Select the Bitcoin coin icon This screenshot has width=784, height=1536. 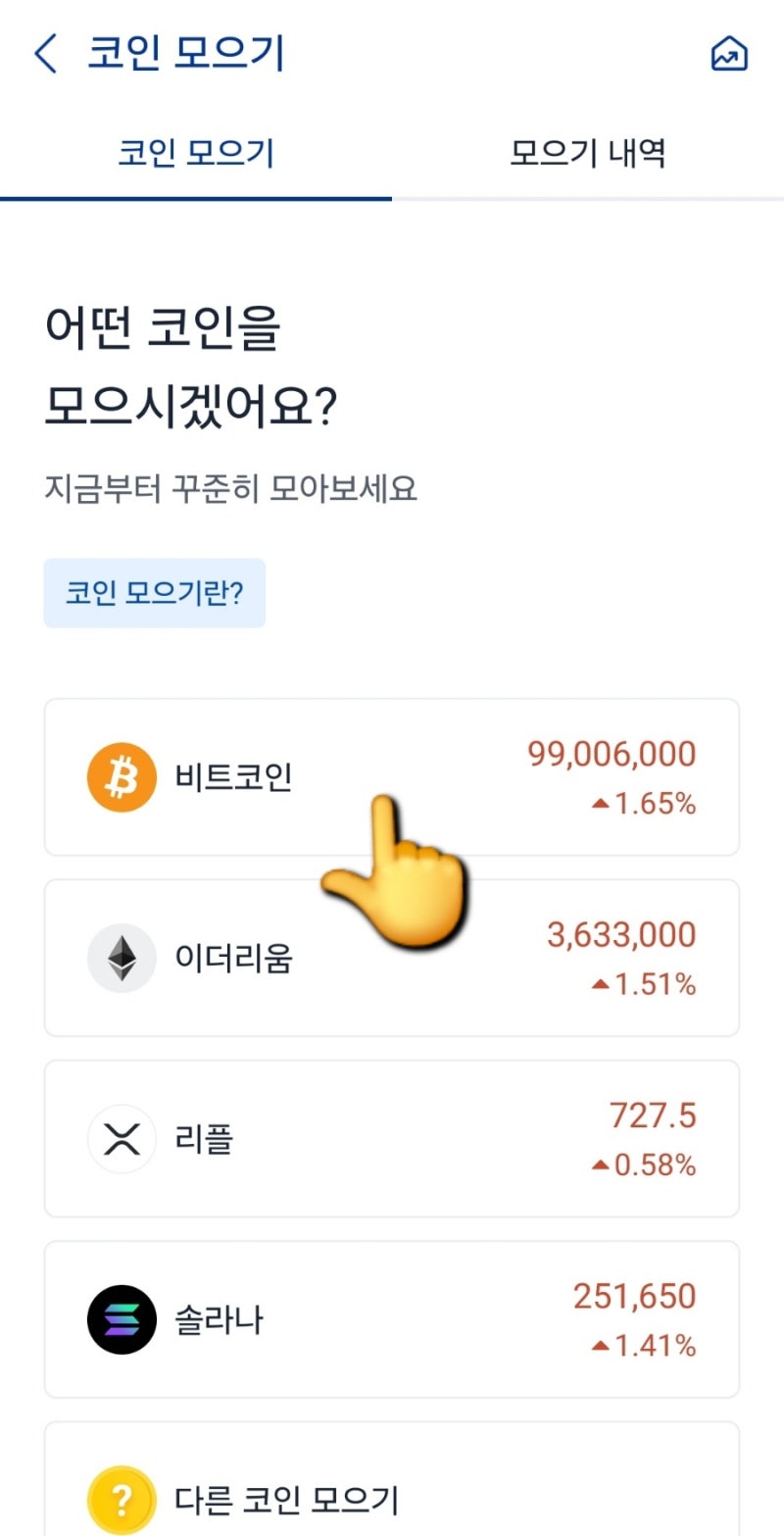[x=121, y=775]
